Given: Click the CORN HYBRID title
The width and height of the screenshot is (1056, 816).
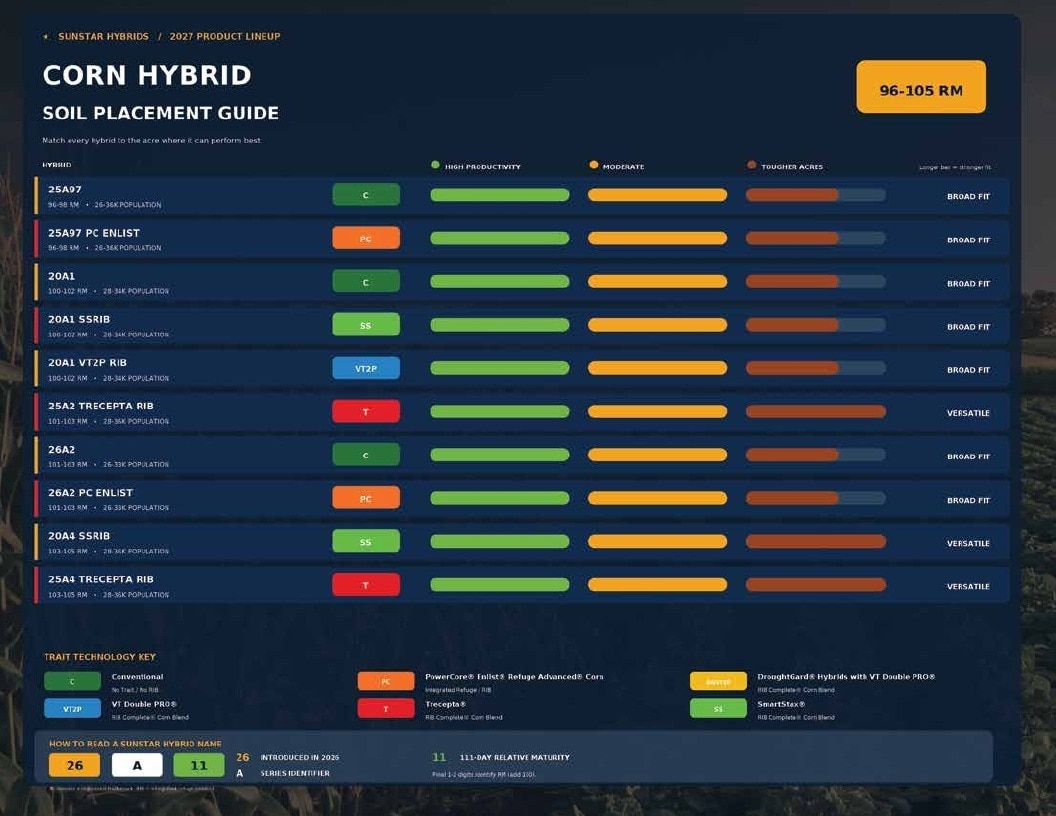Looking at the screenshot, I should 147,75.
